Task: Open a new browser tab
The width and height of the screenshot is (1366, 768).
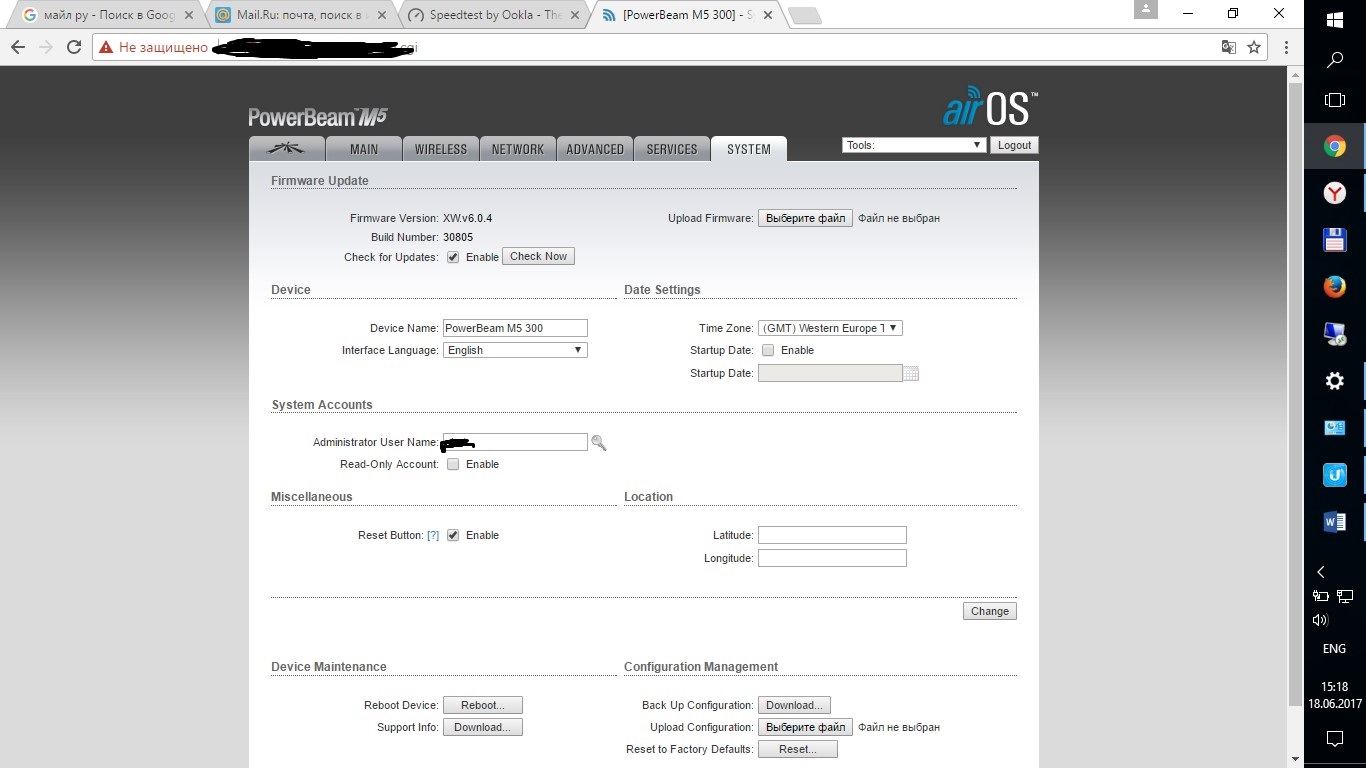Action: point(805,16)
